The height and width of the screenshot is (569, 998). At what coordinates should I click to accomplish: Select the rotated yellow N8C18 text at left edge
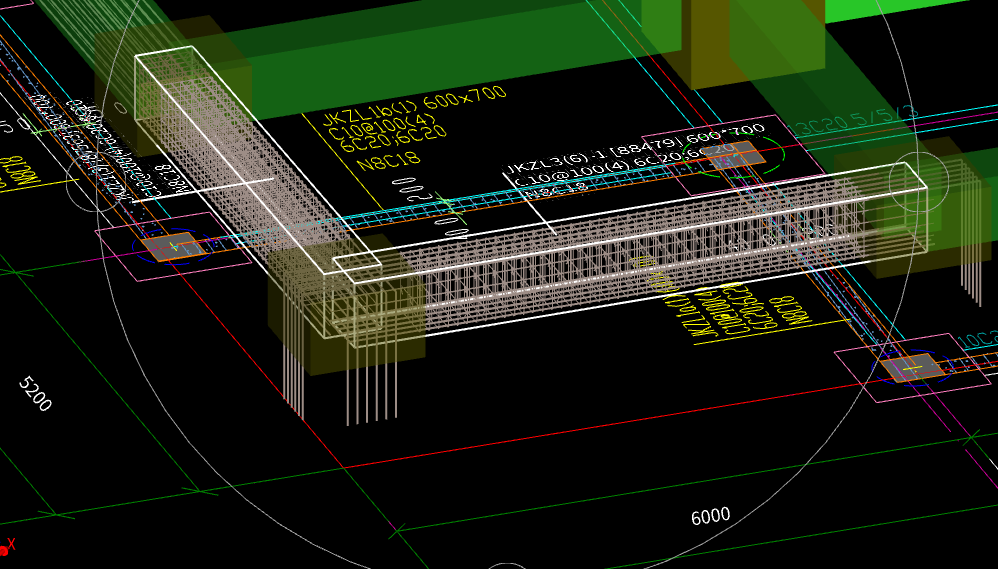pos(17,170)
